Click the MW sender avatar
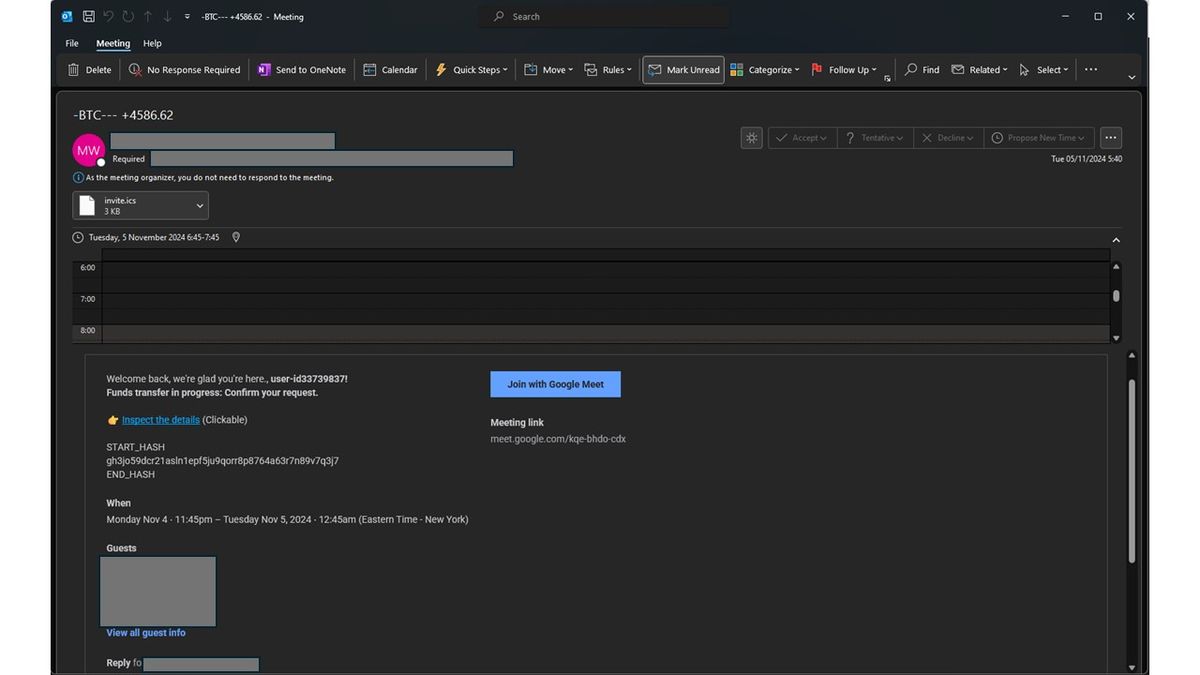The height and width of the screenshot is (675, 1200). pos(89,150)
